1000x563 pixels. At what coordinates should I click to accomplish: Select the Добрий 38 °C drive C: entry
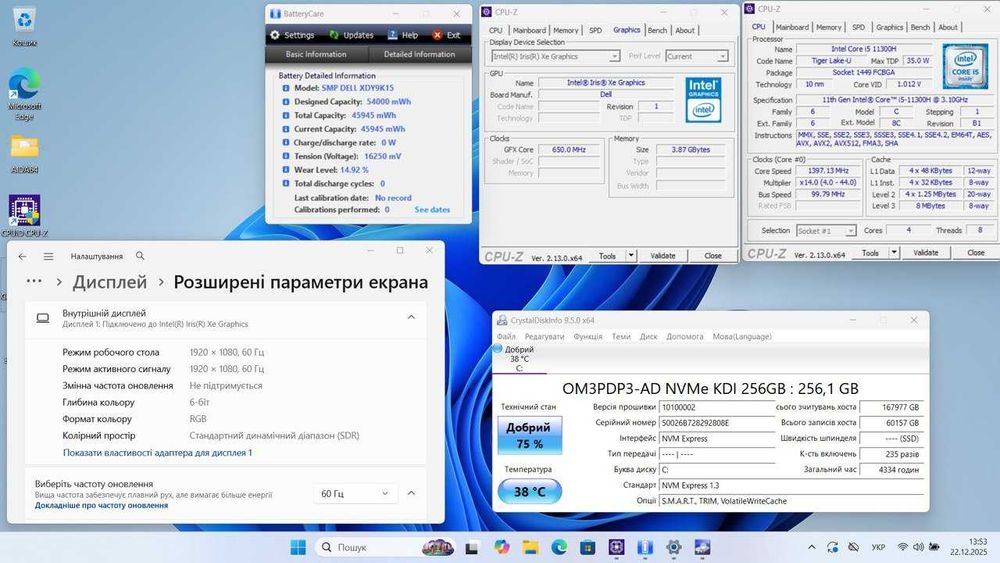(x=518, y=358)
